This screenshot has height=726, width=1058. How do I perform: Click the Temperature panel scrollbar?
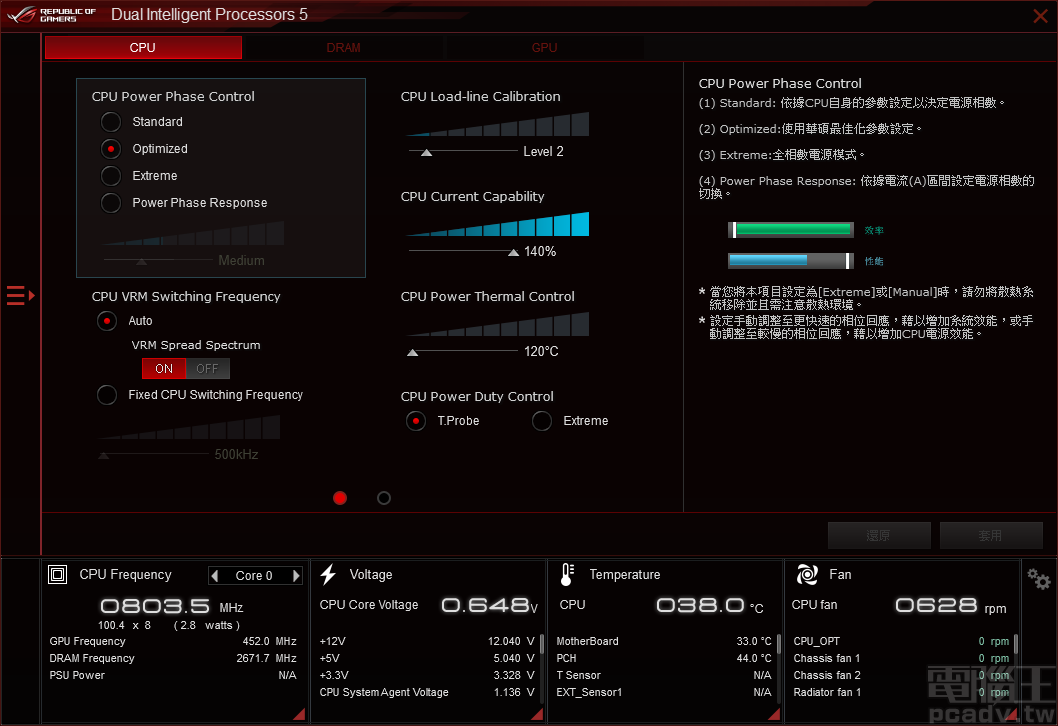point(779,644)
